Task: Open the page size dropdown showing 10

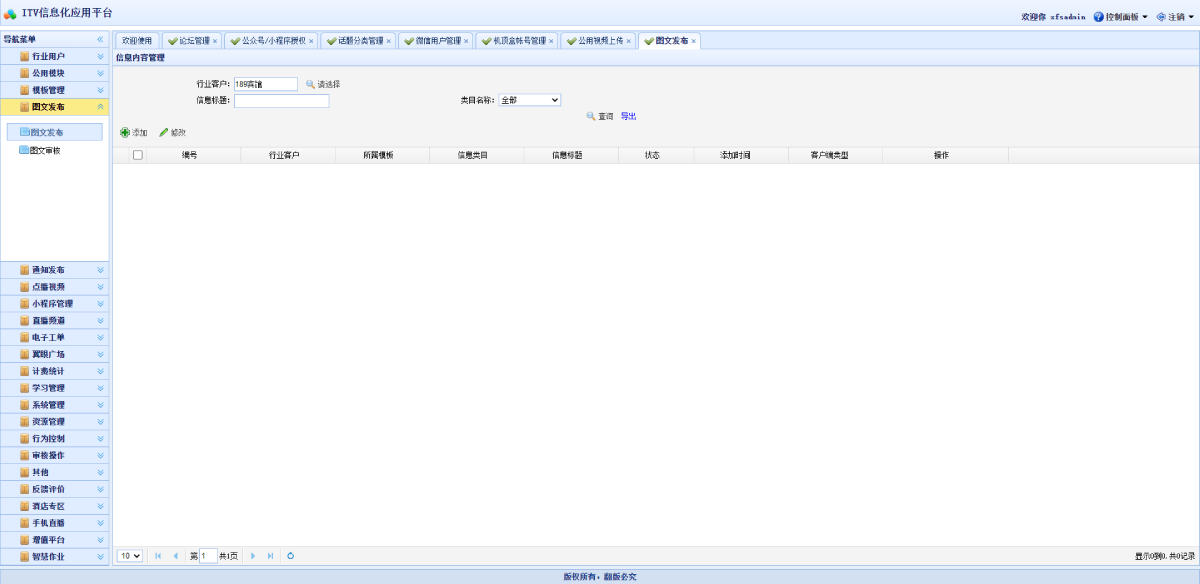Action: 130,555
